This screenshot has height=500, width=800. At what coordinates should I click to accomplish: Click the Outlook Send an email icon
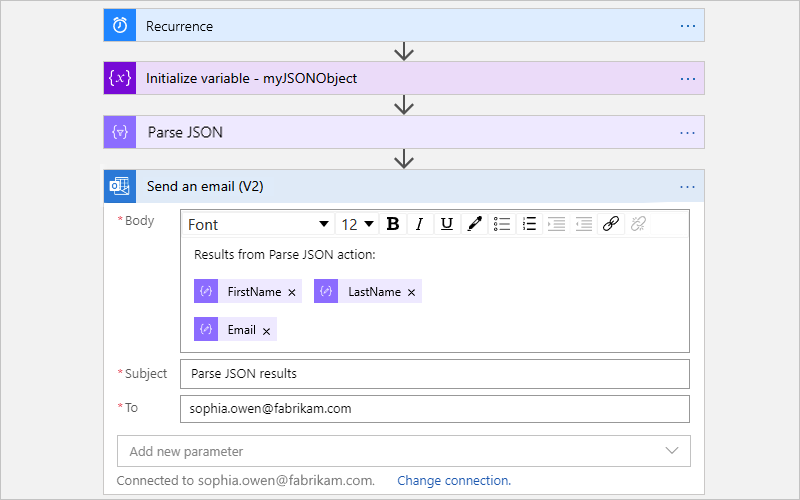(120, 186)
